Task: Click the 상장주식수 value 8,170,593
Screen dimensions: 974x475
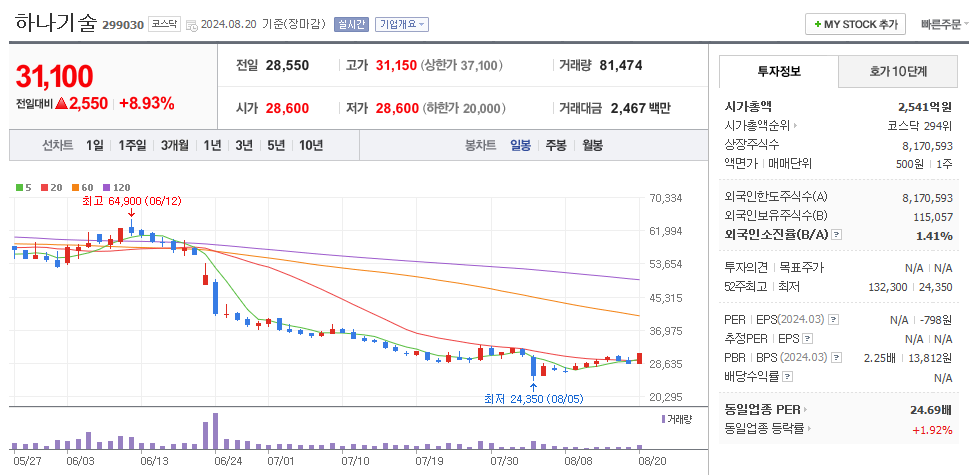Action: [x=927, y=145]
